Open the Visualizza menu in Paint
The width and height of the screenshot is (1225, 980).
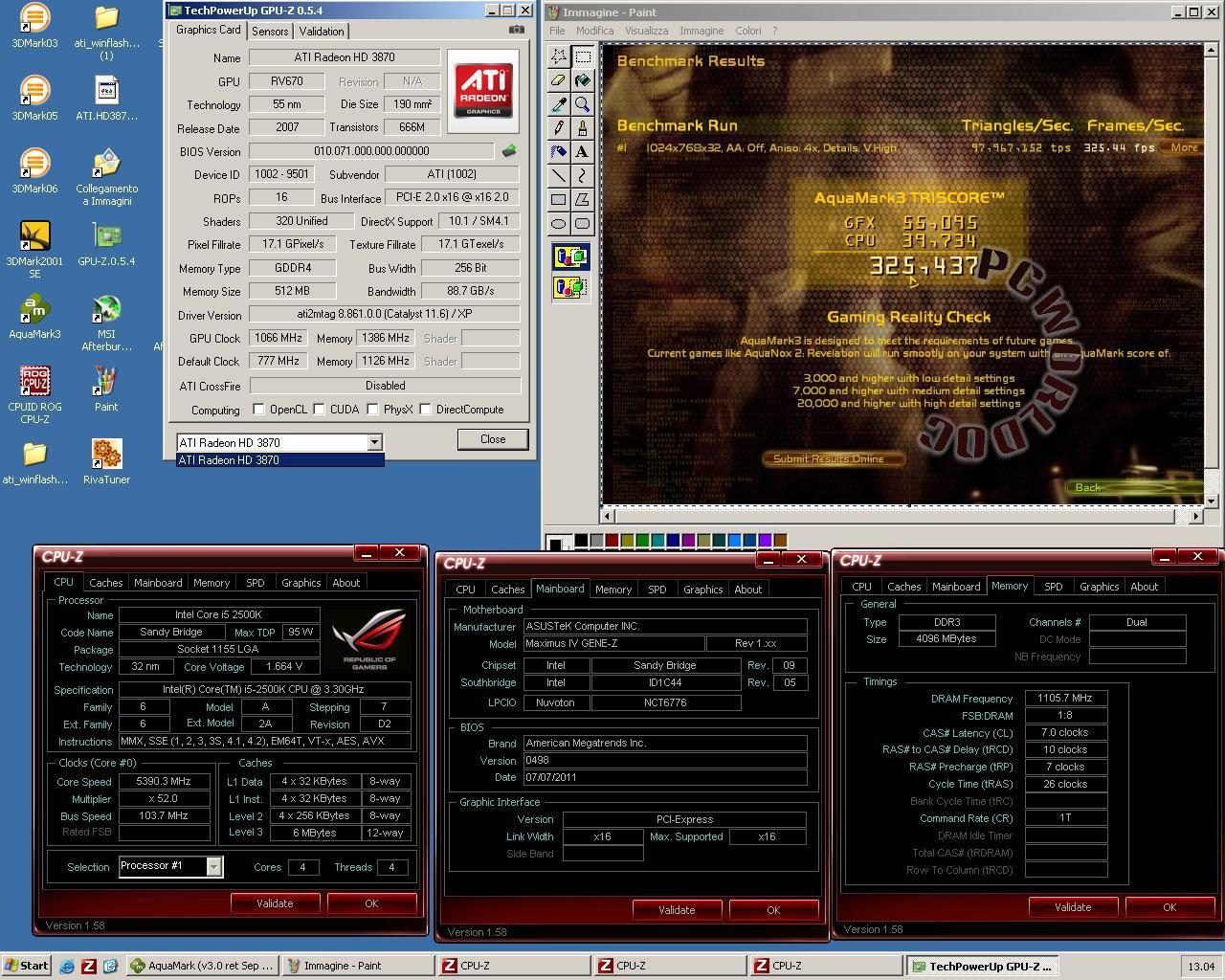coord(647,31)
